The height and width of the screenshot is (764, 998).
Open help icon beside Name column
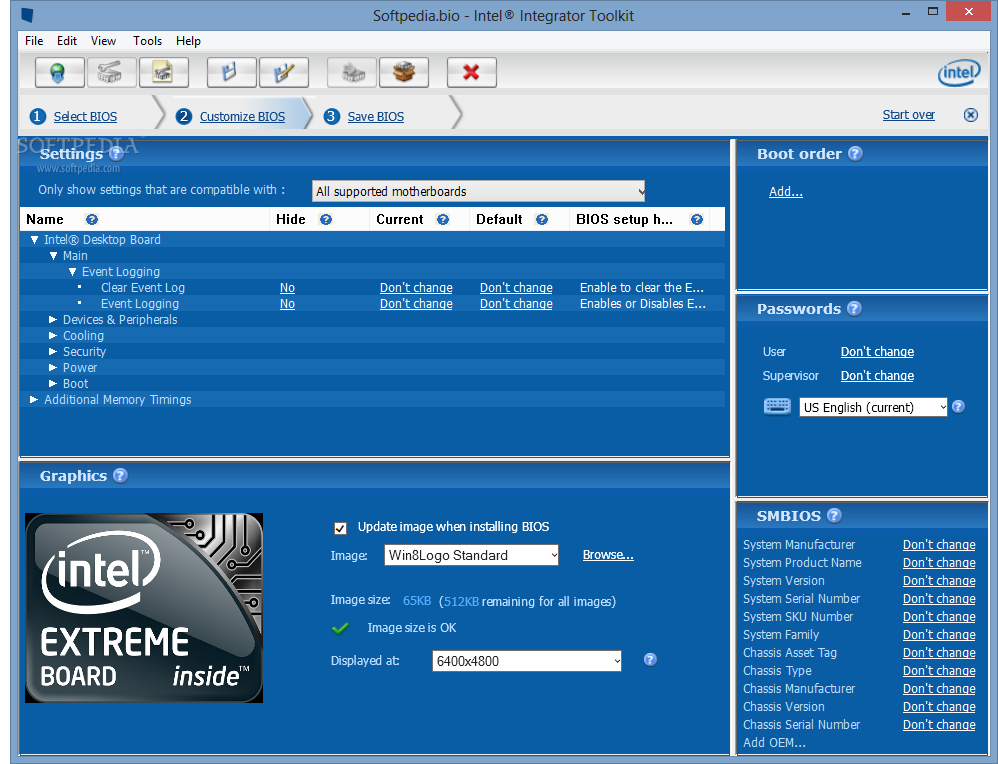[x=92, y=220]
